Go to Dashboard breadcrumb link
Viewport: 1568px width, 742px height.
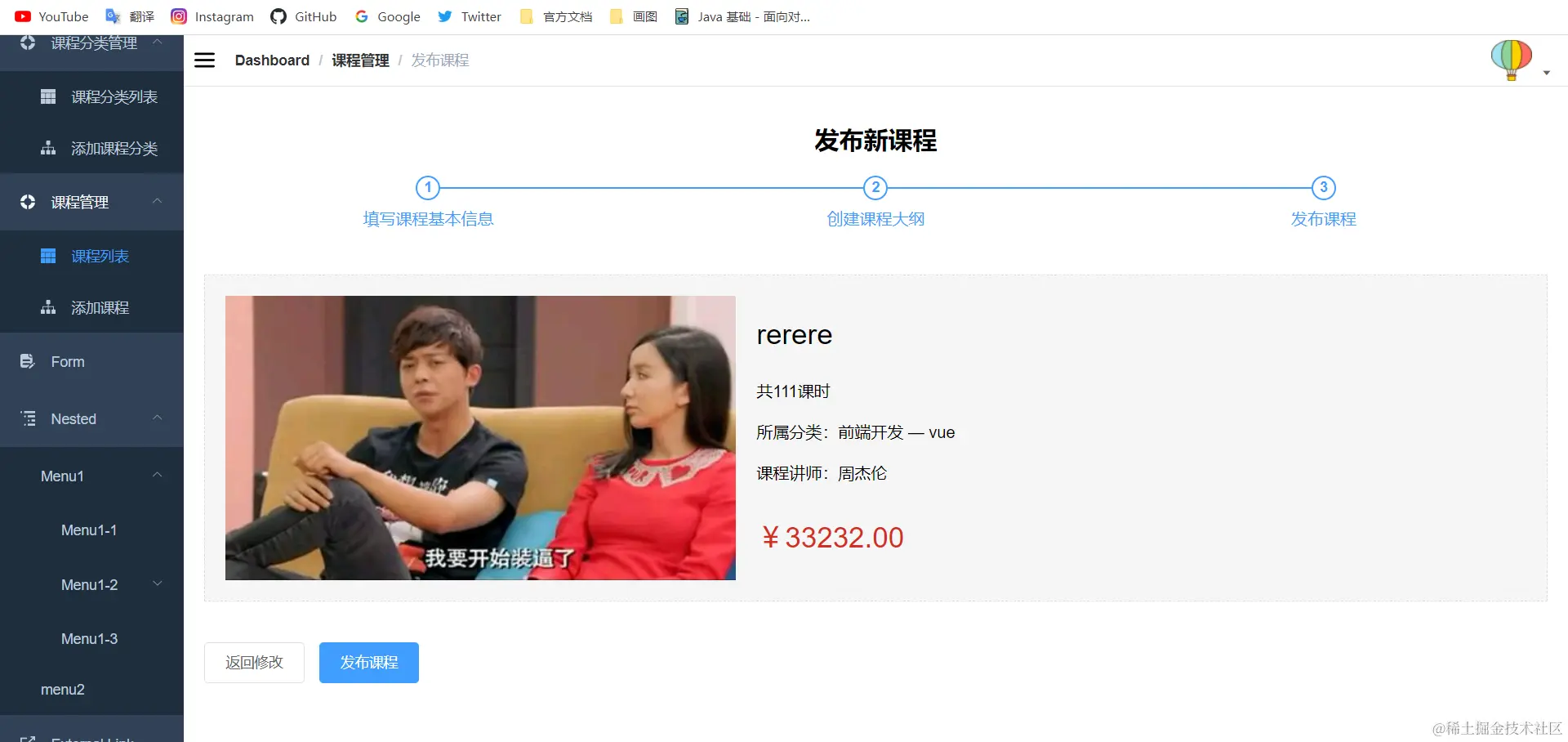(272, 60)
